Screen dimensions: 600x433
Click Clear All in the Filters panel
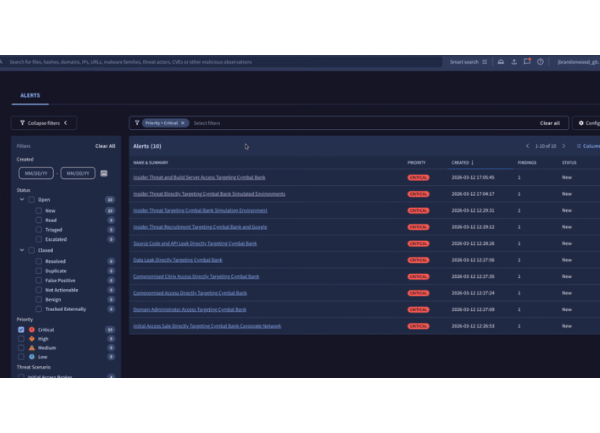[x=105, y=146]
